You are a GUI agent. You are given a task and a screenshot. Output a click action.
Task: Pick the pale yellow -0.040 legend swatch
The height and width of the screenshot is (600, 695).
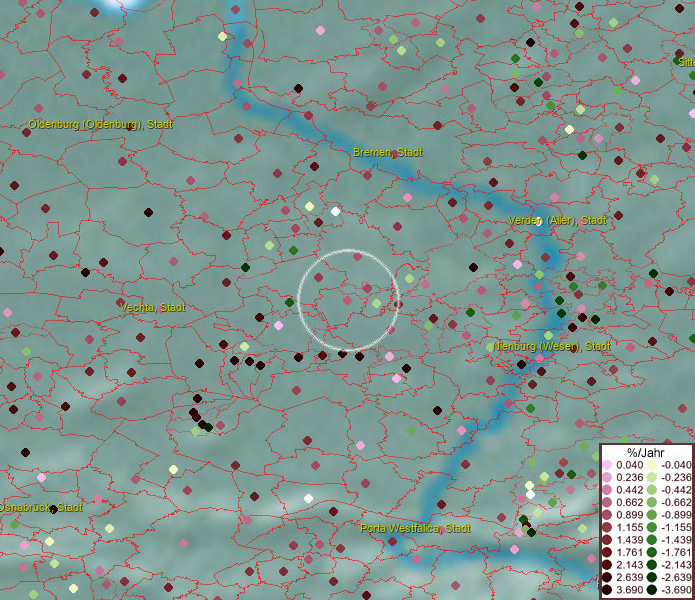click(x=652, y=465)
